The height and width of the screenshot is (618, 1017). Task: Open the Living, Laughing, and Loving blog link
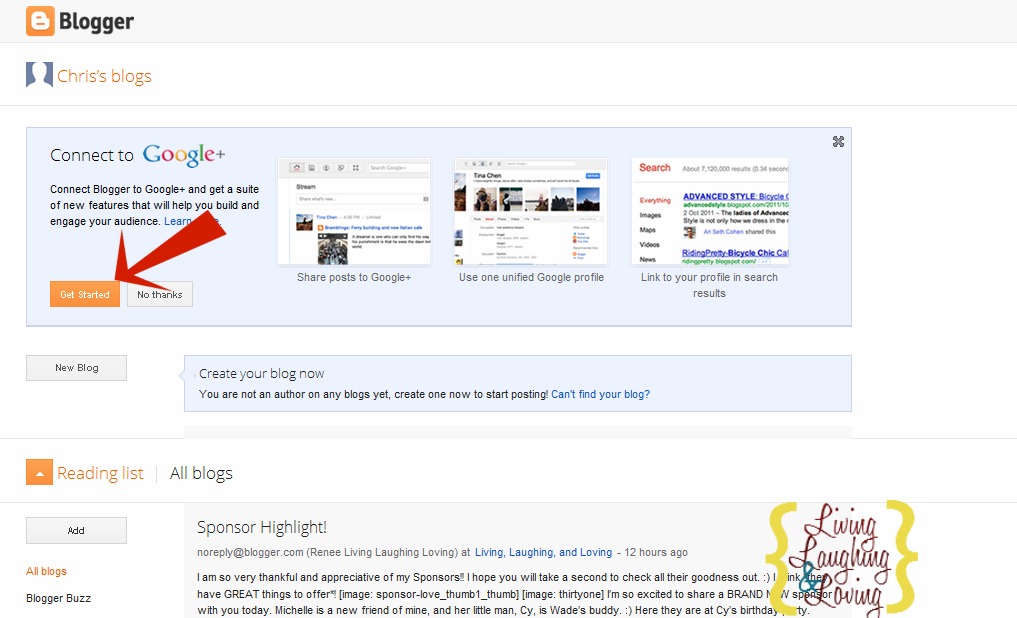tap(544, 553)
